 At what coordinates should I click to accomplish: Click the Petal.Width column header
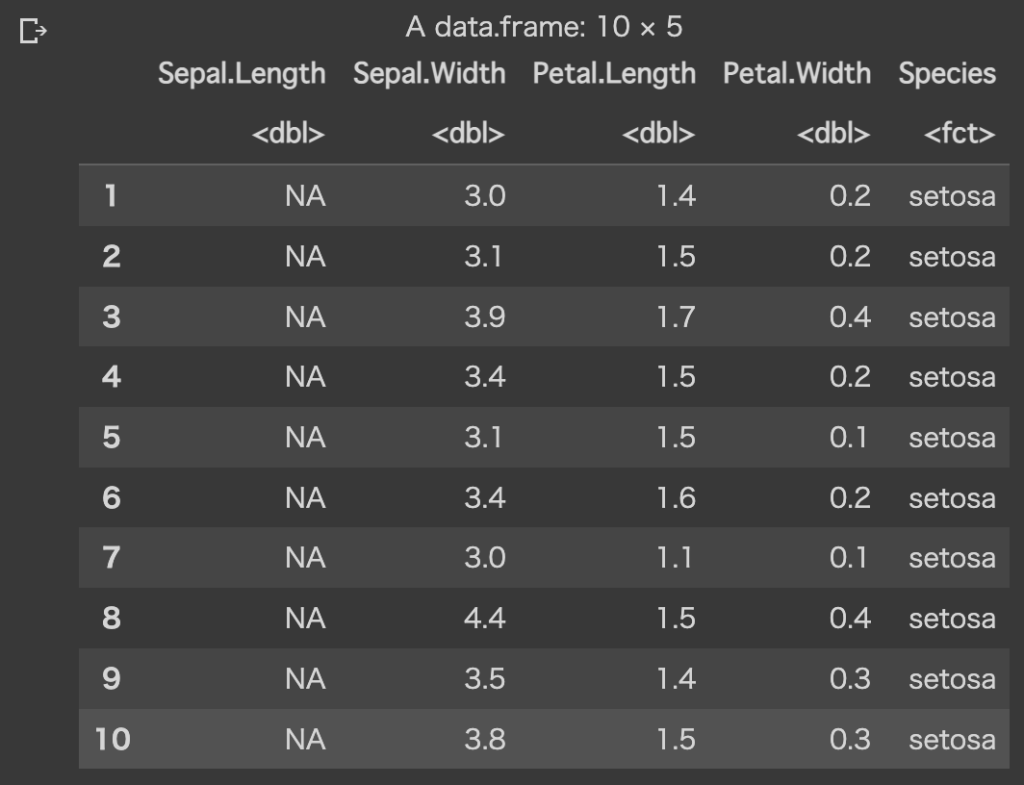[x=797, y=73]
